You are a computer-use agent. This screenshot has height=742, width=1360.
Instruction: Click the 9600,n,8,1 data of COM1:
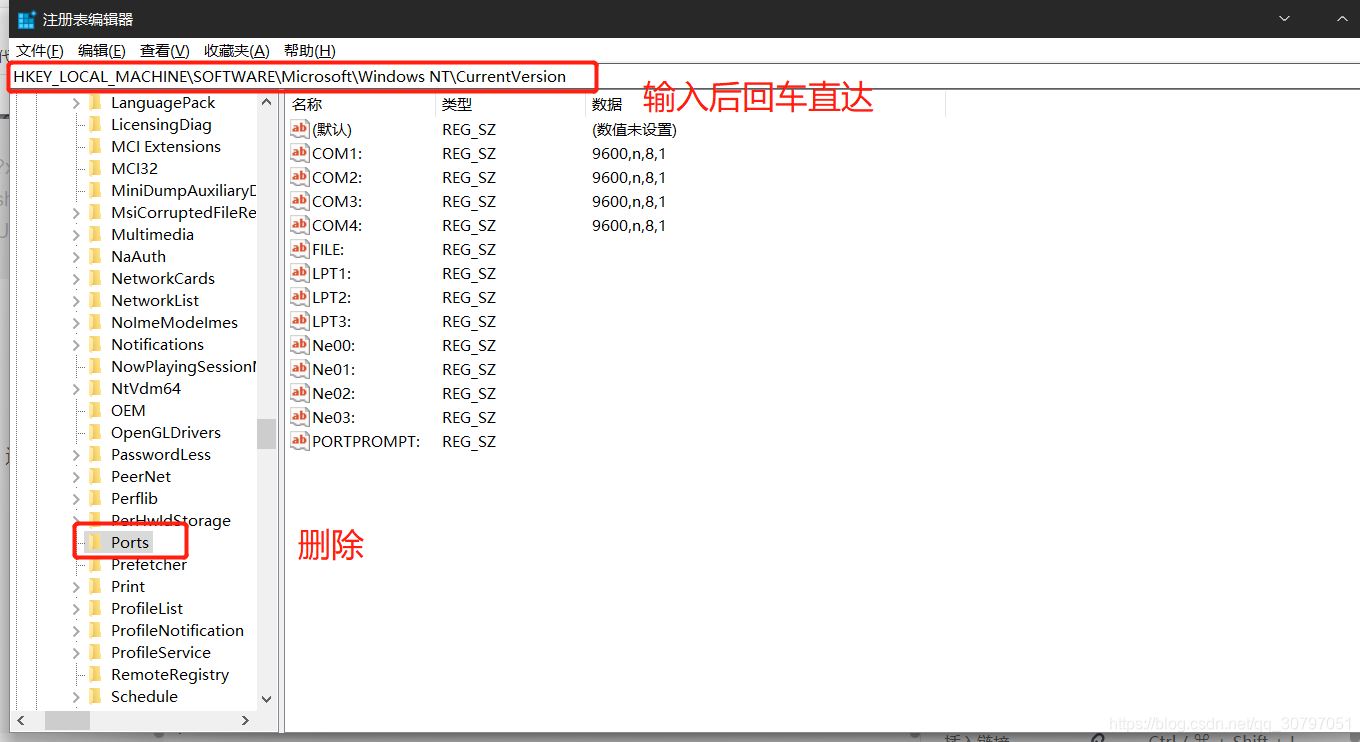coord(629,154)
